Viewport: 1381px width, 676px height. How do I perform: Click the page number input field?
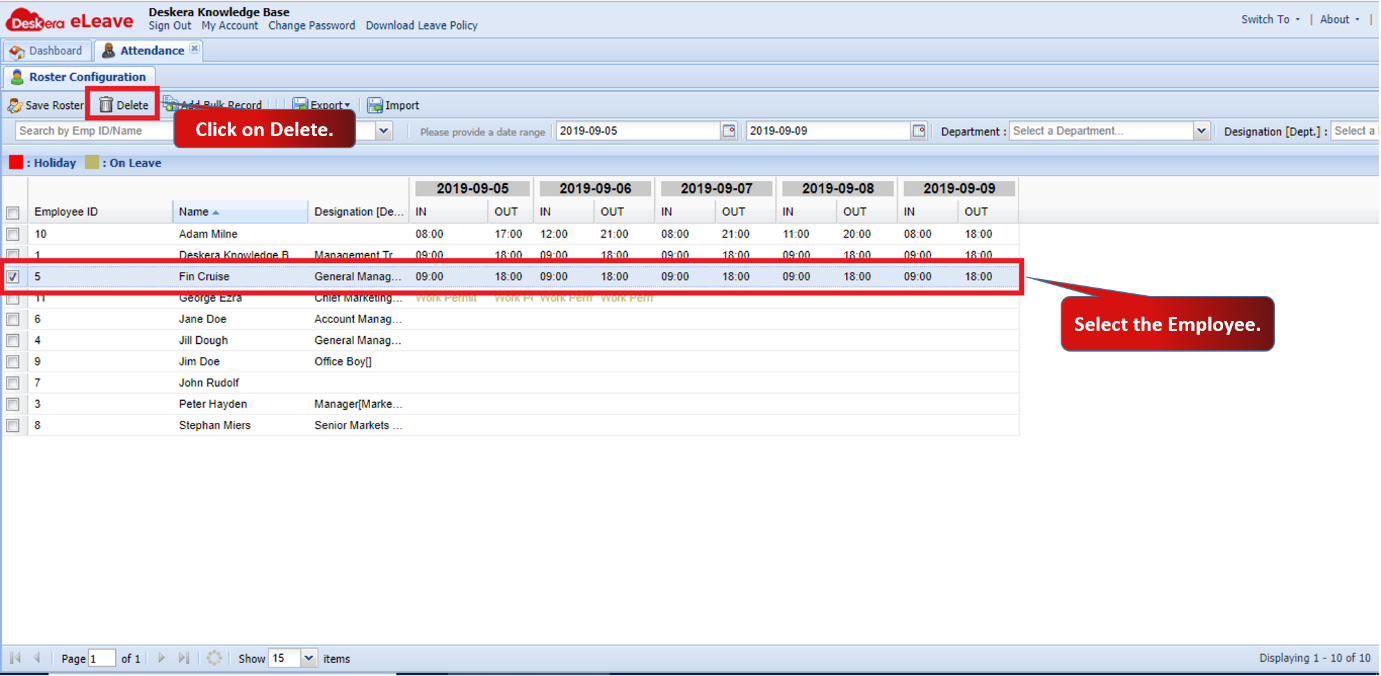(x=102, y=659)
